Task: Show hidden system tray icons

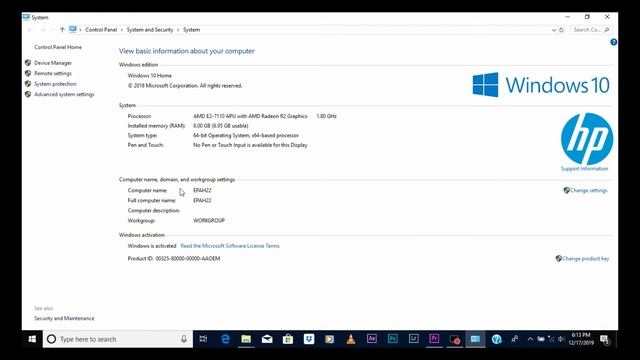Action: pyautogui.click(x=530, y=339)
